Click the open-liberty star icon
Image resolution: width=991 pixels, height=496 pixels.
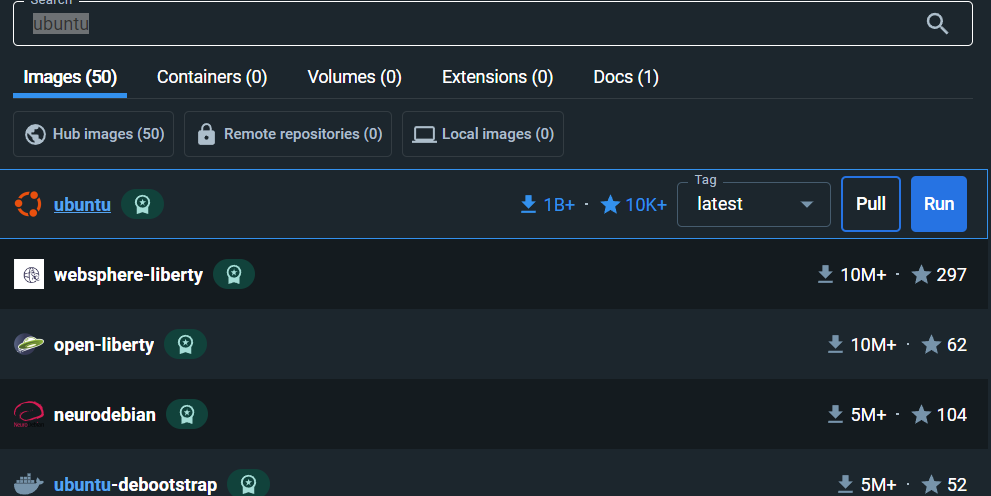(x=932, y=344)
